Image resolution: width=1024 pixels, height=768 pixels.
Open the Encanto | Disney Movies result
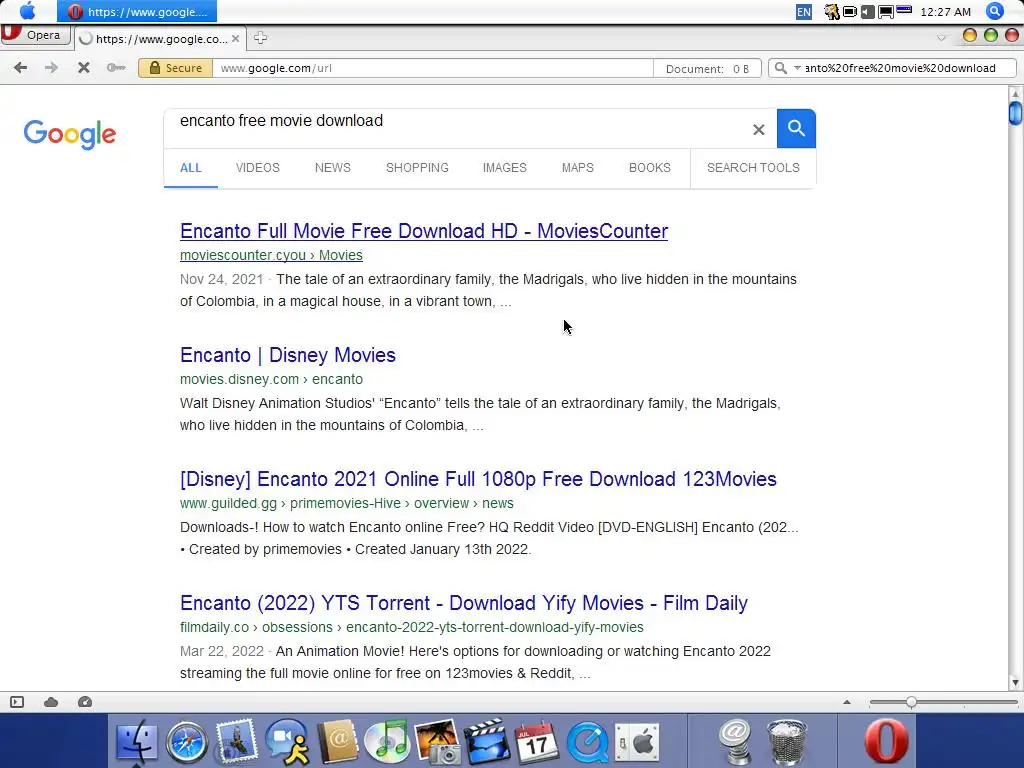tap(288, 355)
